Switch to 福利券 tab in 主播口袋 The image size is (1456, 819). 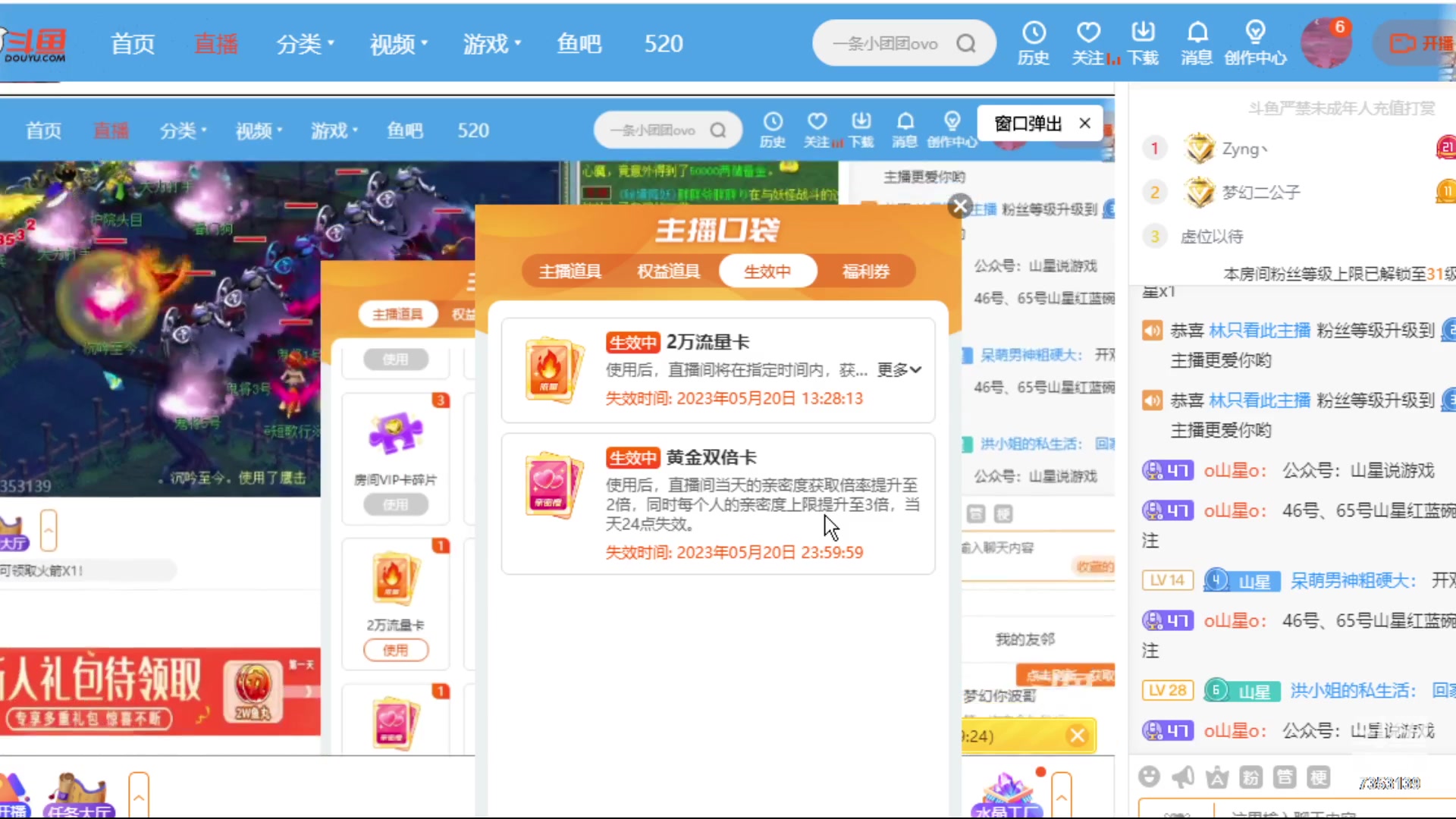[866, 271]
